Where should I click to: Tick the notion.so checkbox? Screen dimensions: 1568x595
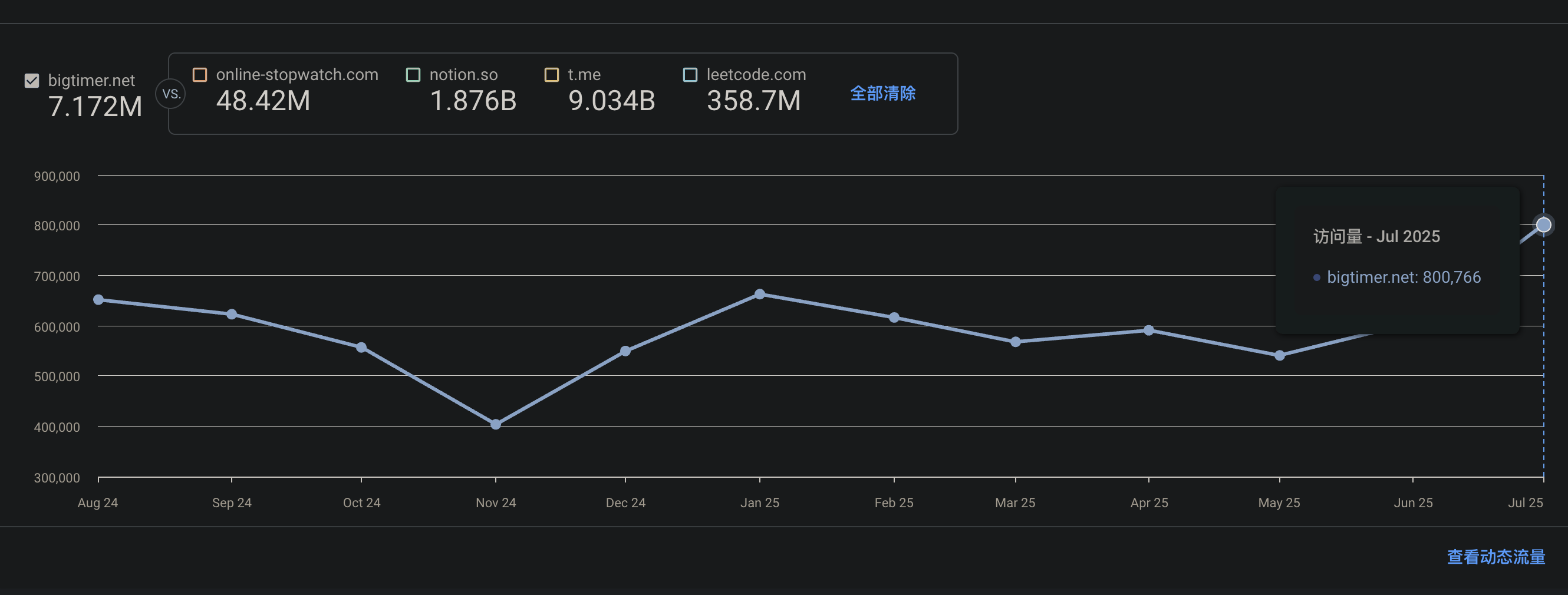click(x=413, y=75)
